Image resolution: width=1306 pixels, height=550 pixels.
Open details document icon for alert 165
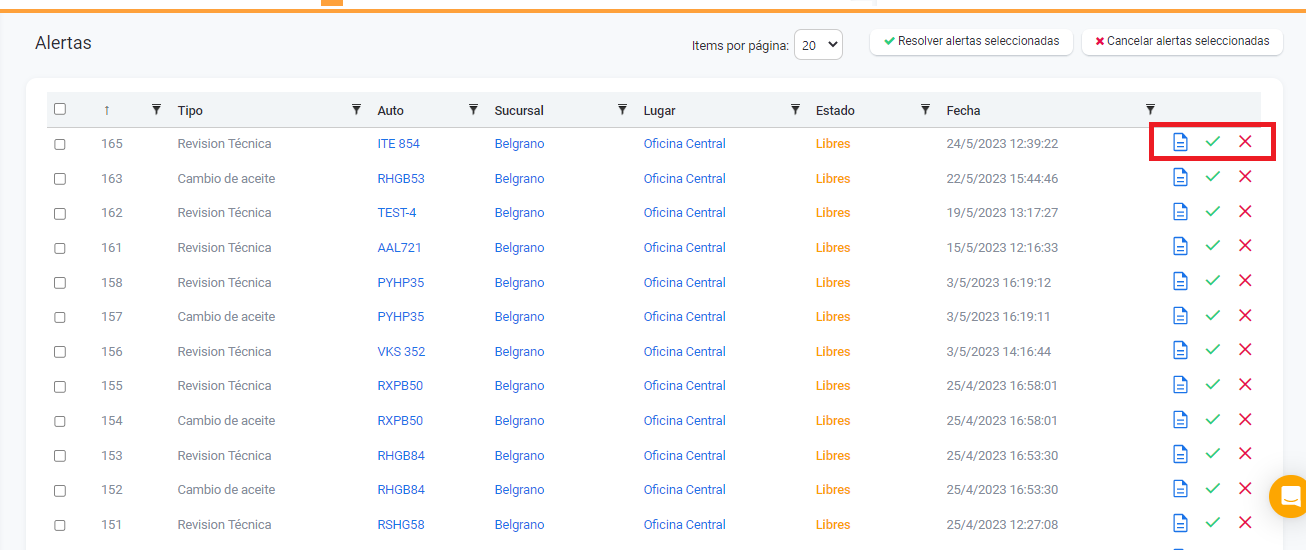pyautogui.click(x=1180, y=143)
